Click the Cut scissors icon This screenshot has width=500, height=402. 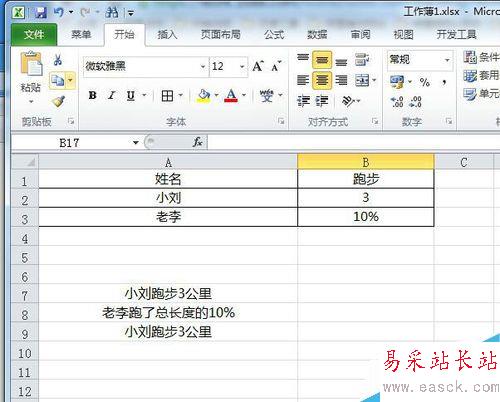click(58, 60)
